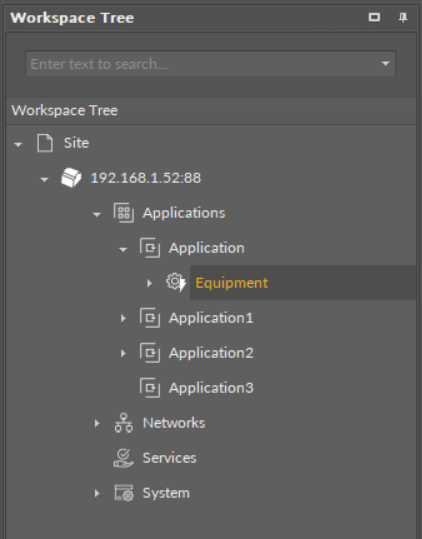Click the Services hand-checkmark icon
Image resolution: width=422 pixels, height=539 pixels.
(124, 458)
